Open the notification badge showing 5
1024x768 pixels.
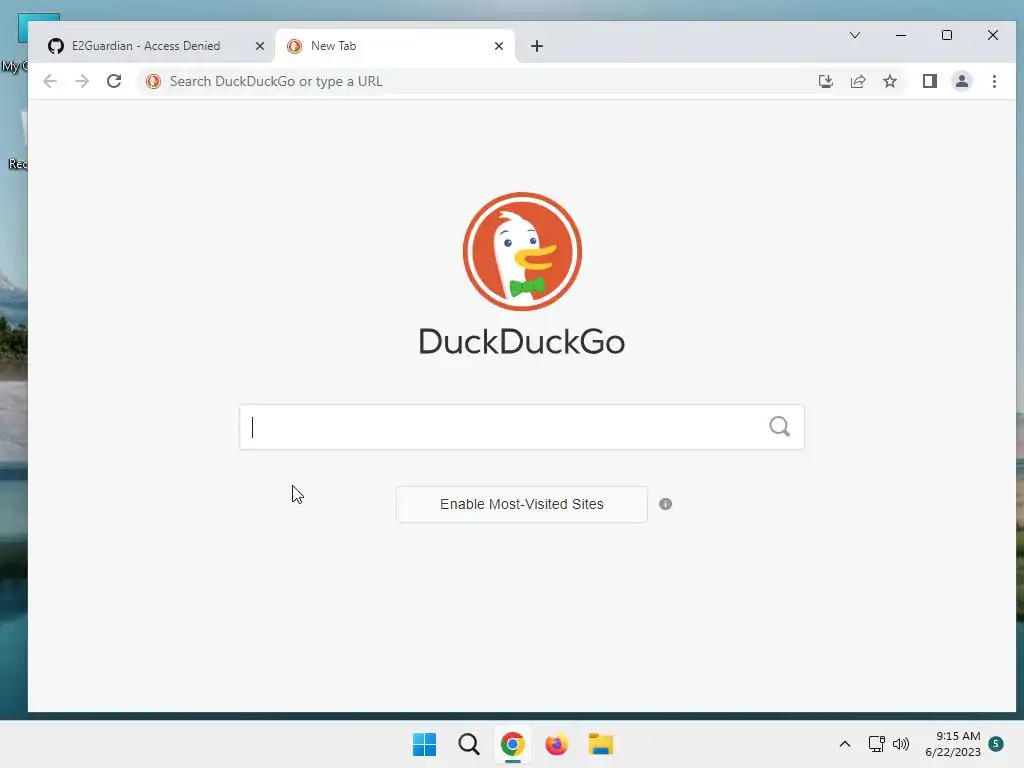[996, 744]
